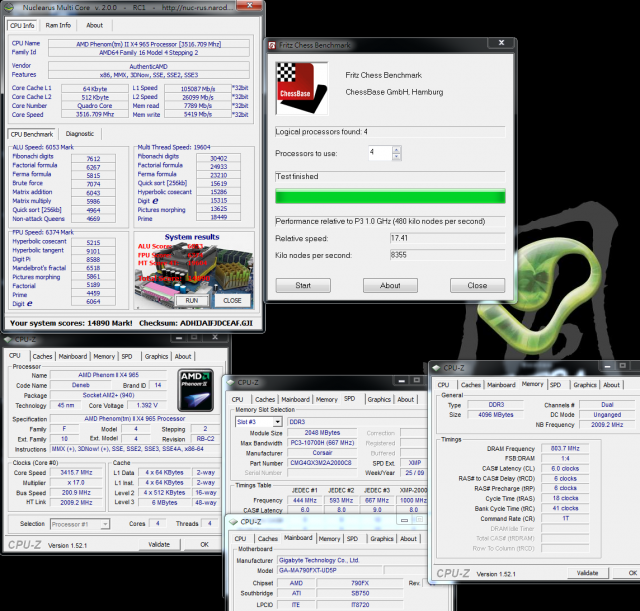Decrease processors to use with down arrow
Viewport: 640px width, 611px height.
point(396,156)
